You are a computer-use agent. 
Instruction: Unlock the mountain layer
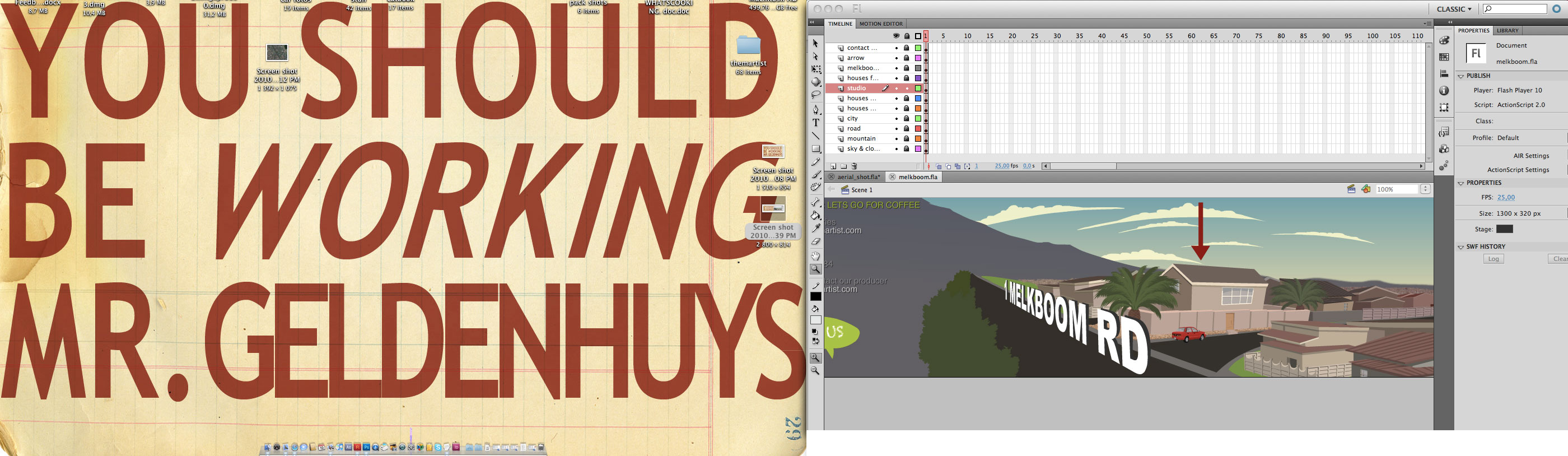pyautogui.click(x=906, y=139)
